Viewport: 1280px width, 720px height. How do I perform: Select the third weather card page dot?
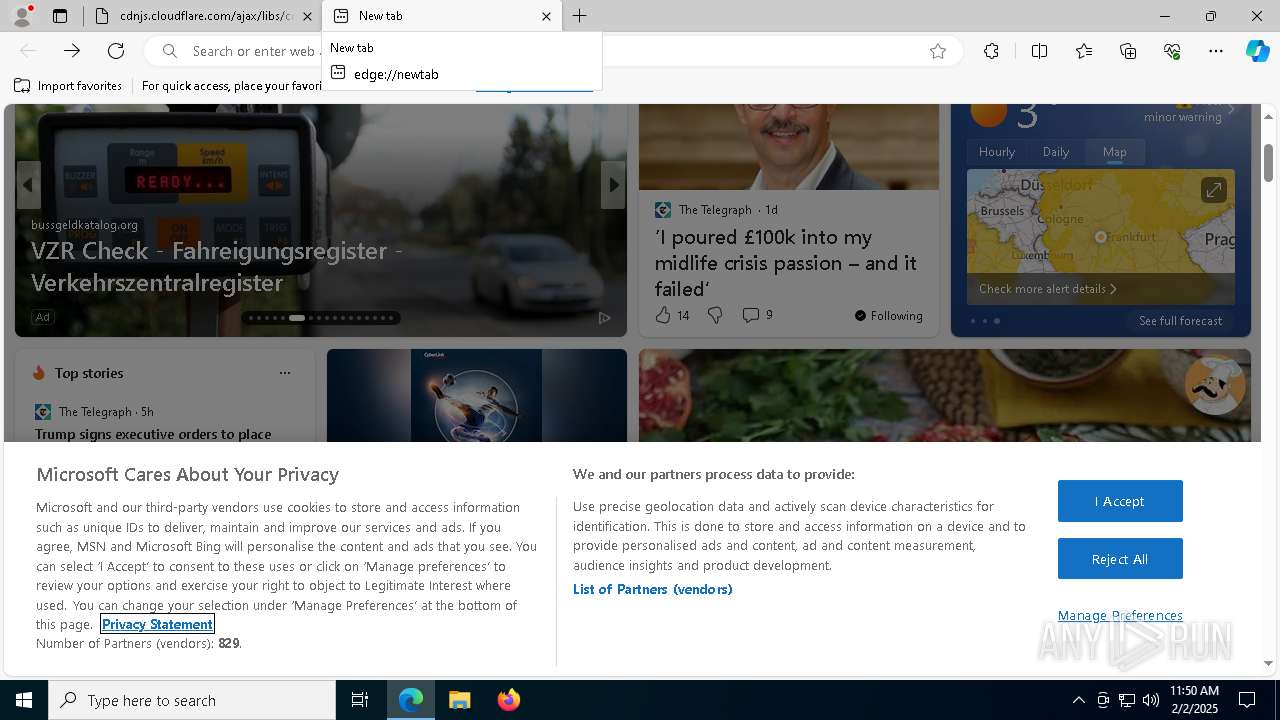click(997, 321)
